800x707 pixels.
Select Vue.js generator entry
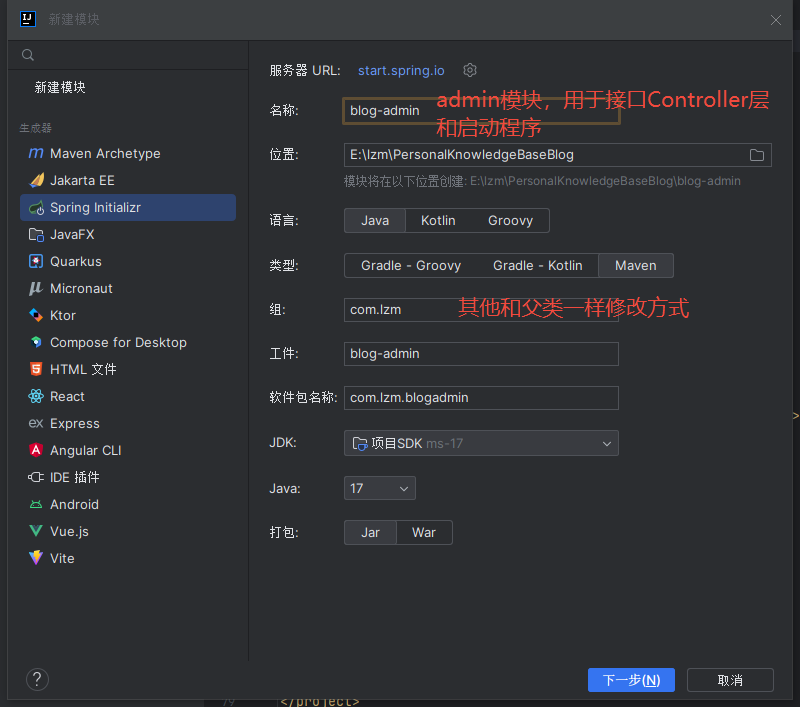click(128, 532)
